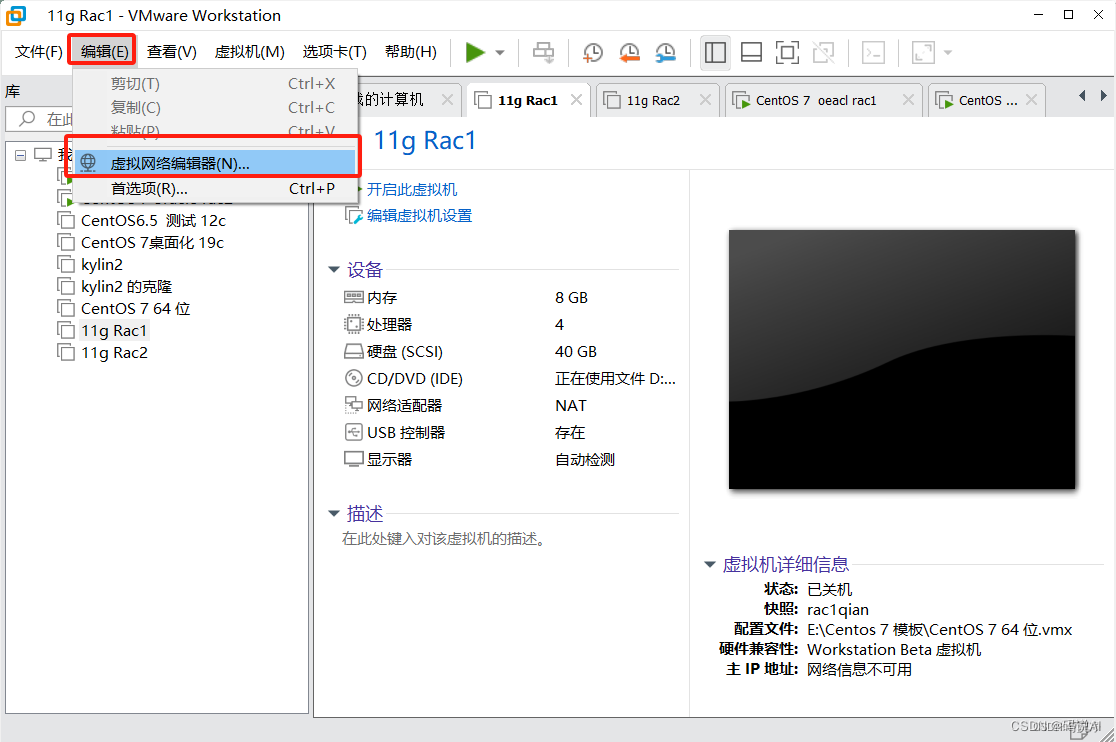Click Send Ctrl+Alt+Del toolbar icon
Image resolution: width=1116 pixels, height=742 pixels.
[544, 53]
